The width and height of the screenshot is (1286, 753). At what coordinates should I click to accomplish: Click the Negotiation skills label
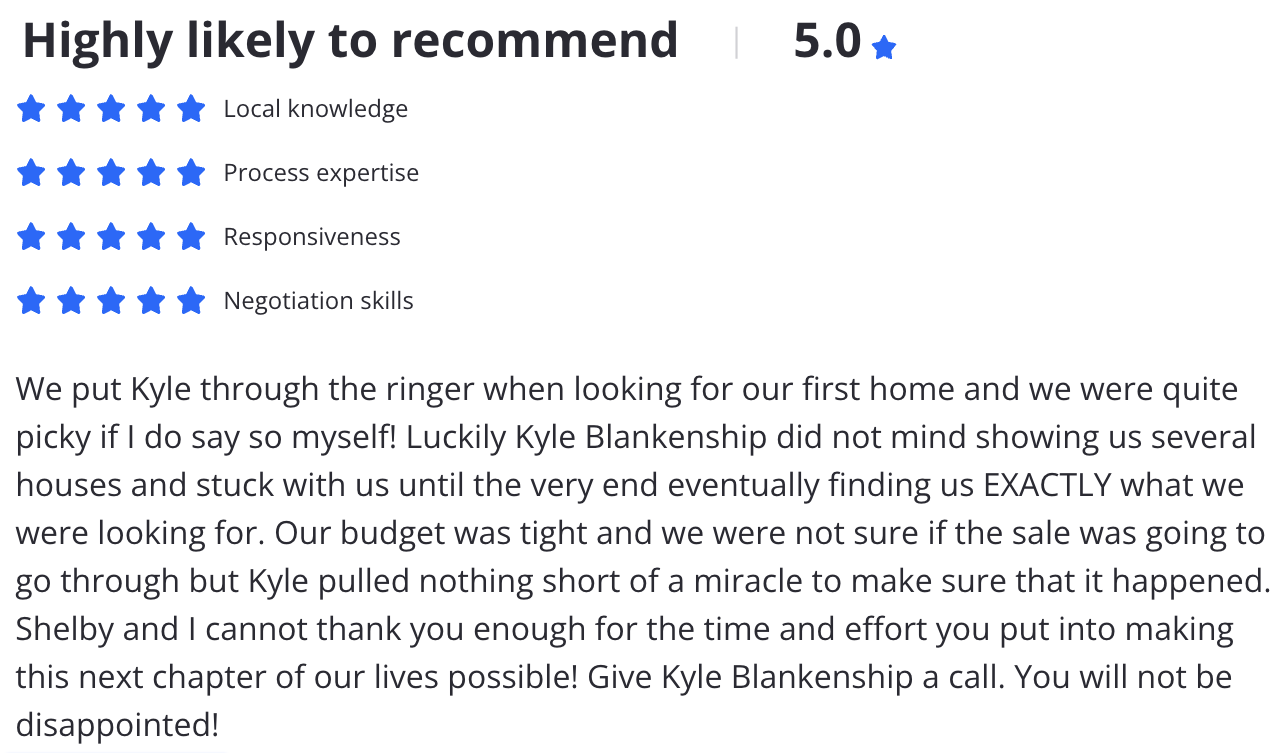tap(318, 301)
